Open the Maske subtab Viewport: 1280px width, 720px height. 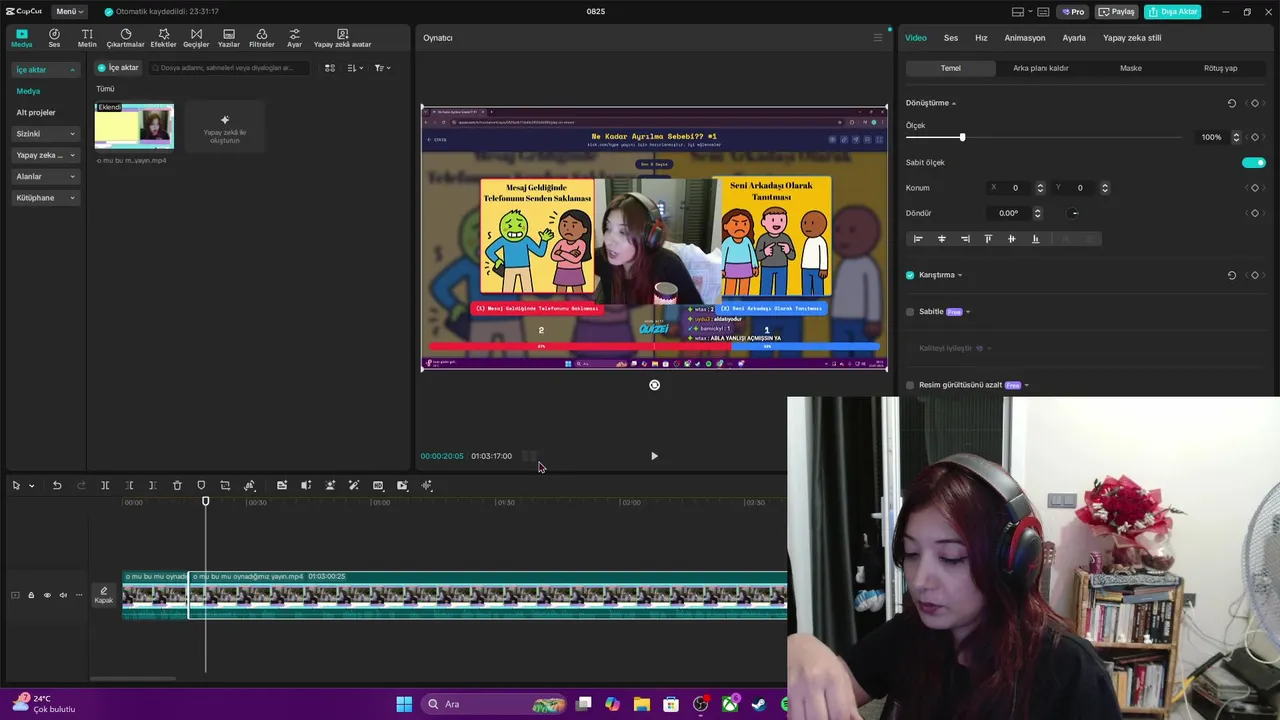(1131, 68)
